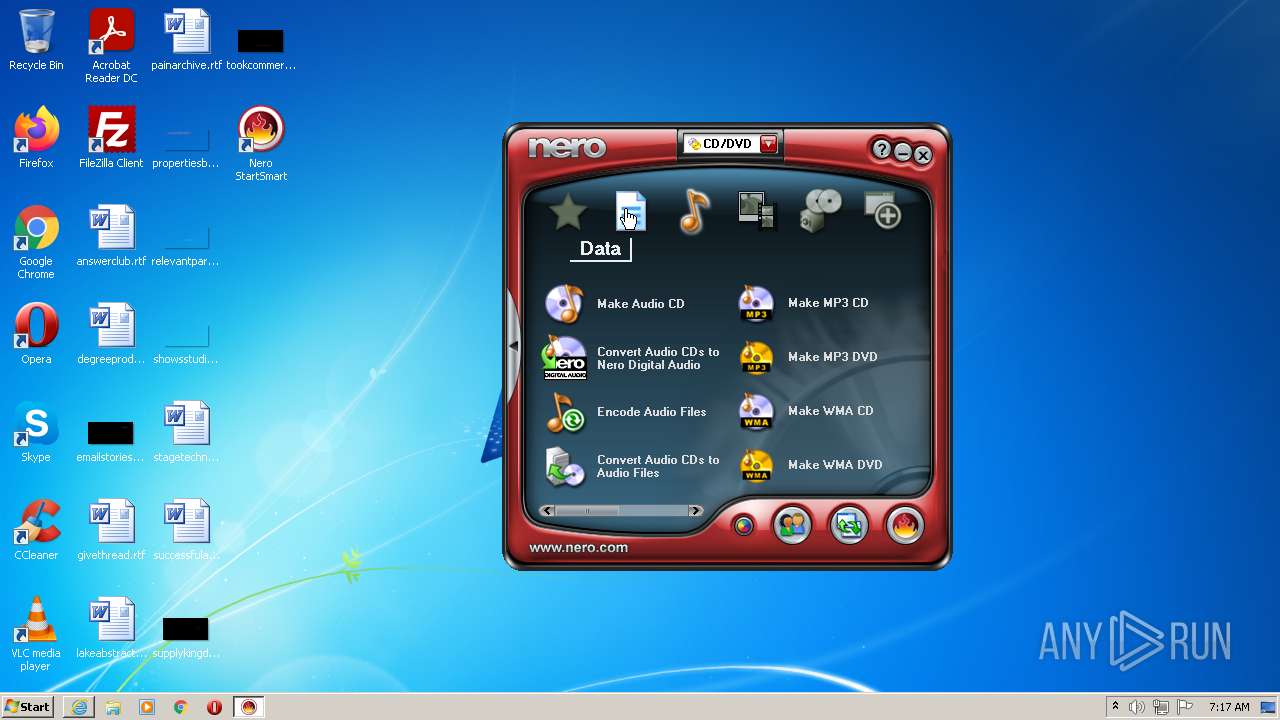Open the volume control in the tray
Image resolution: width=1280 pixels, height=720 pixels.
1137,707
